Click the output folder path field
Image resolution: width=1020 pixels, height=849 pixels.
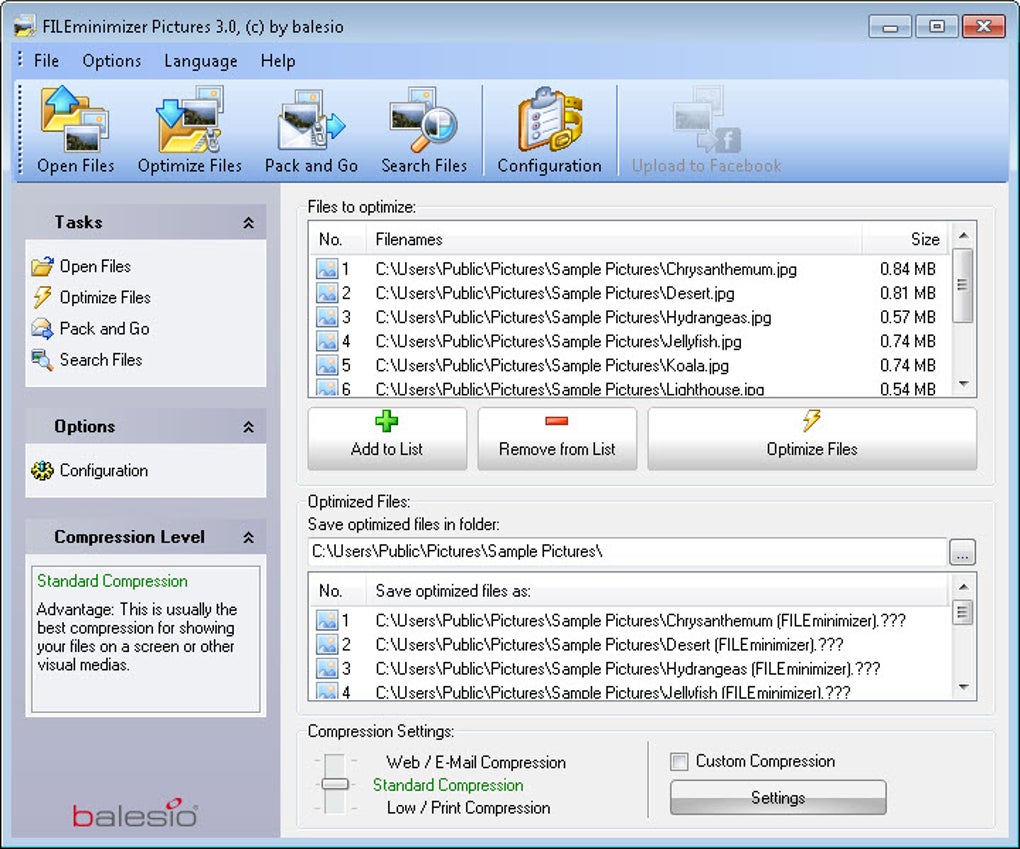click(627, 552)
